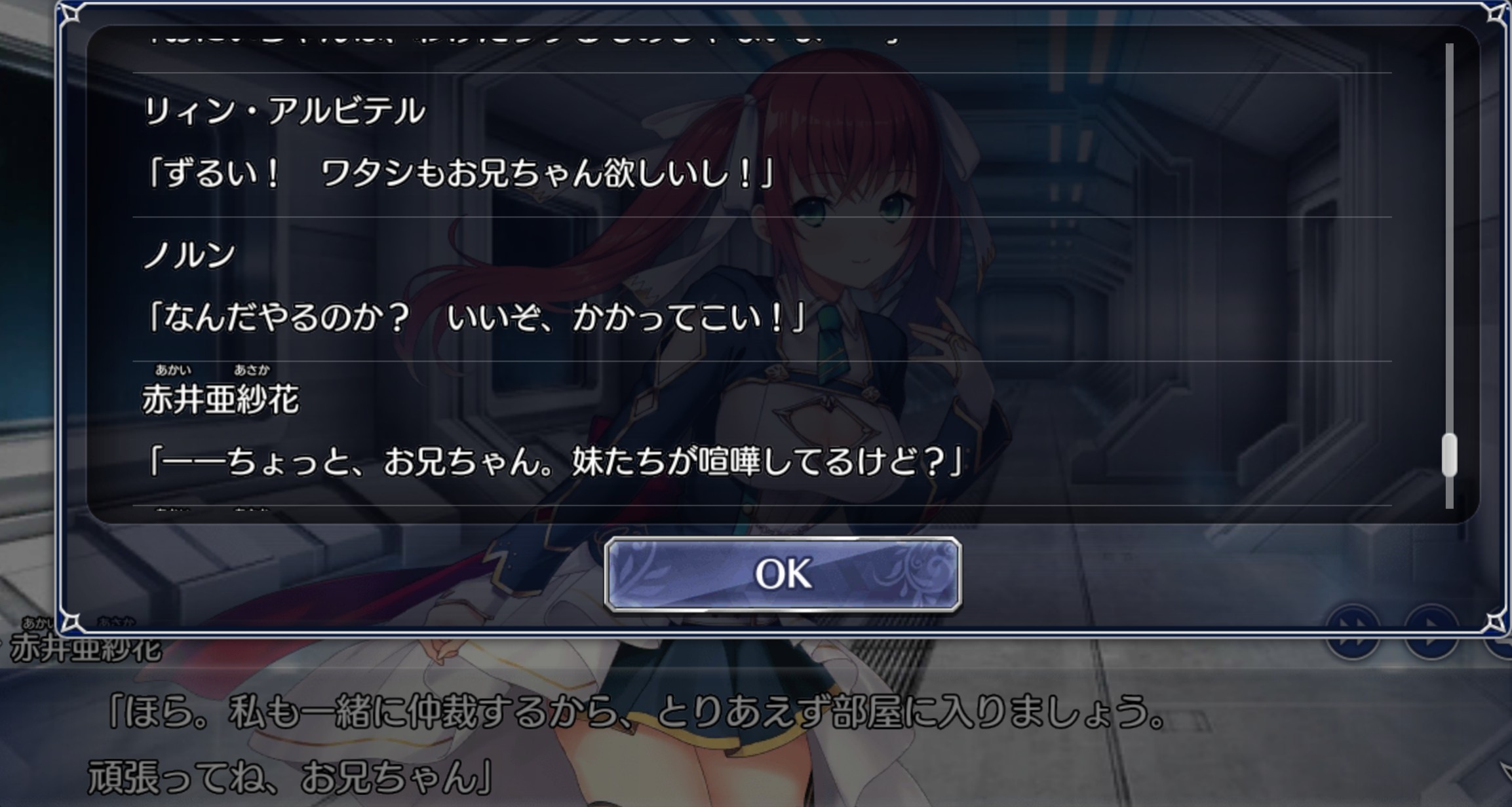The image size is (1512, 807).
Task: Click the scrollbar track above the thumb
Action: (1450, 238)
